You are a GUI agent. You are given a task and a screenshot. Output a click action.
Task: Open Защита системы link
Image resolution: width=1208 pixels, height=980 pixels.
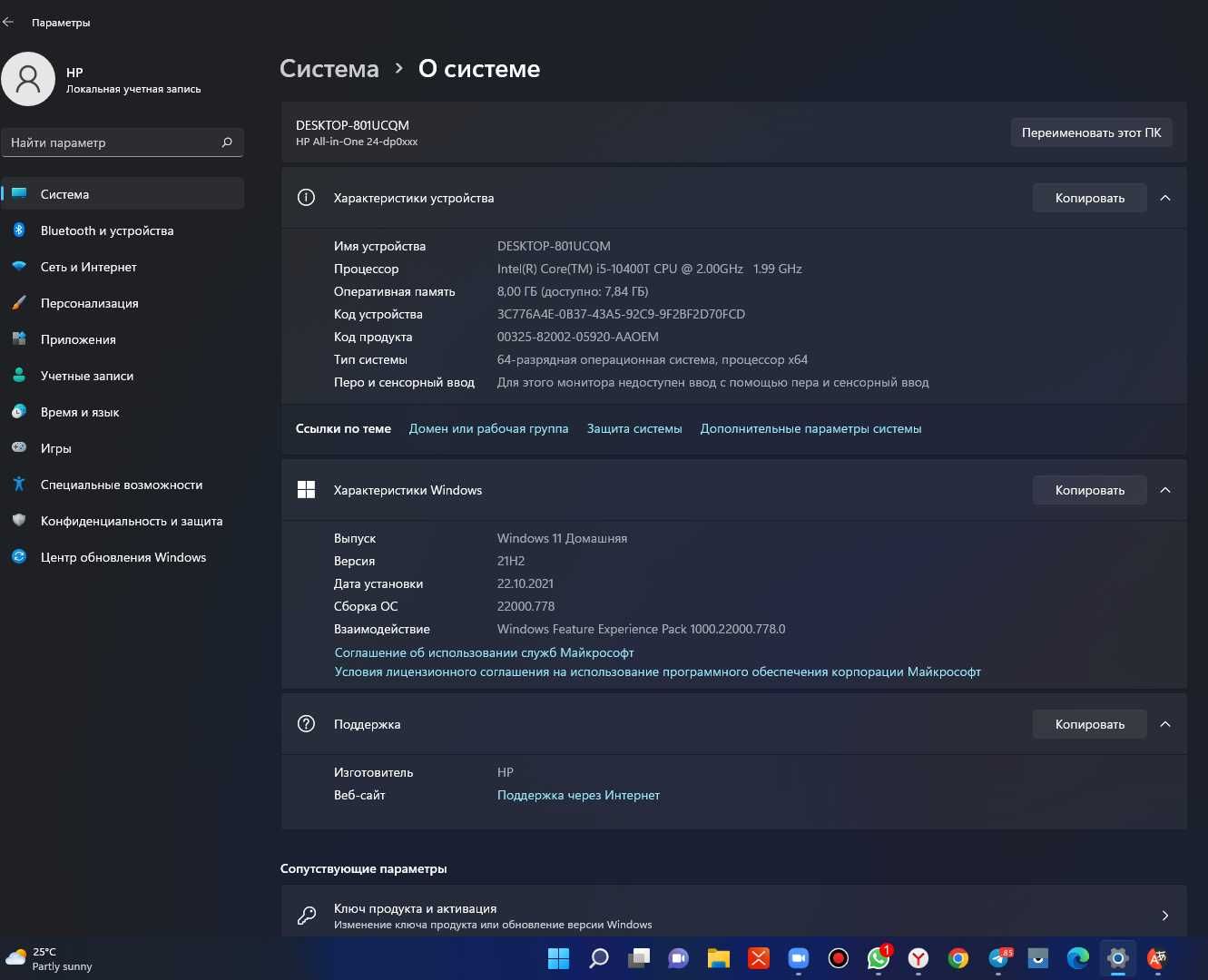tap(634, 428)
